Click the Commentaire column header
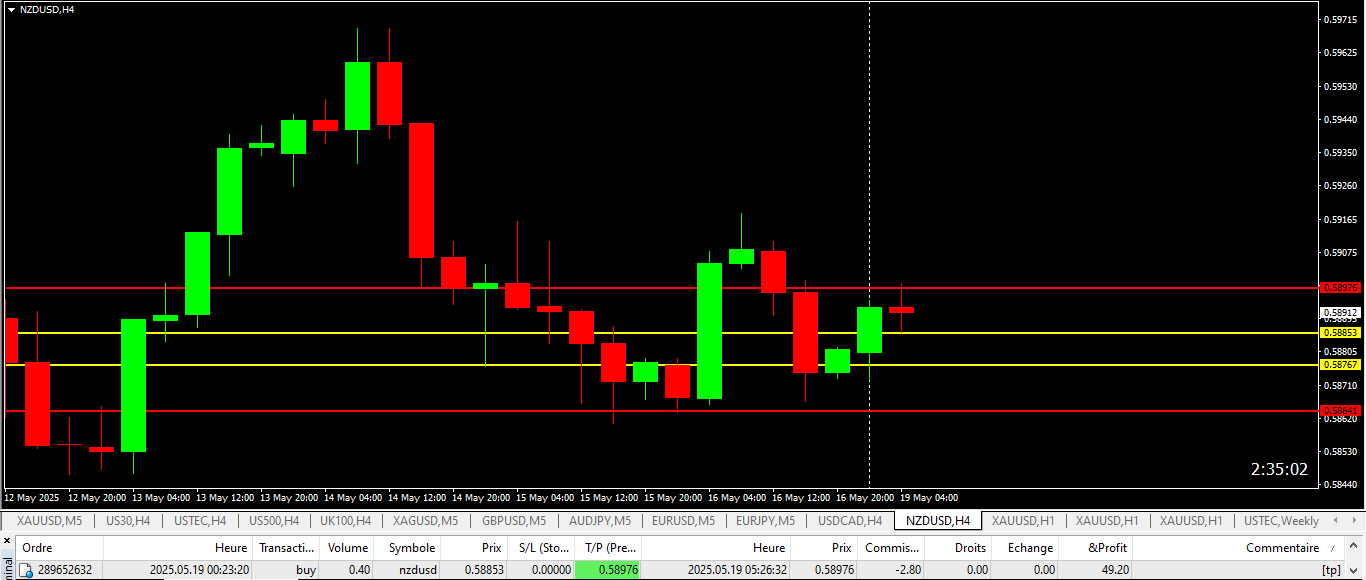The width and height of the screenshot is (1366, 580). tap(1282, 548)
